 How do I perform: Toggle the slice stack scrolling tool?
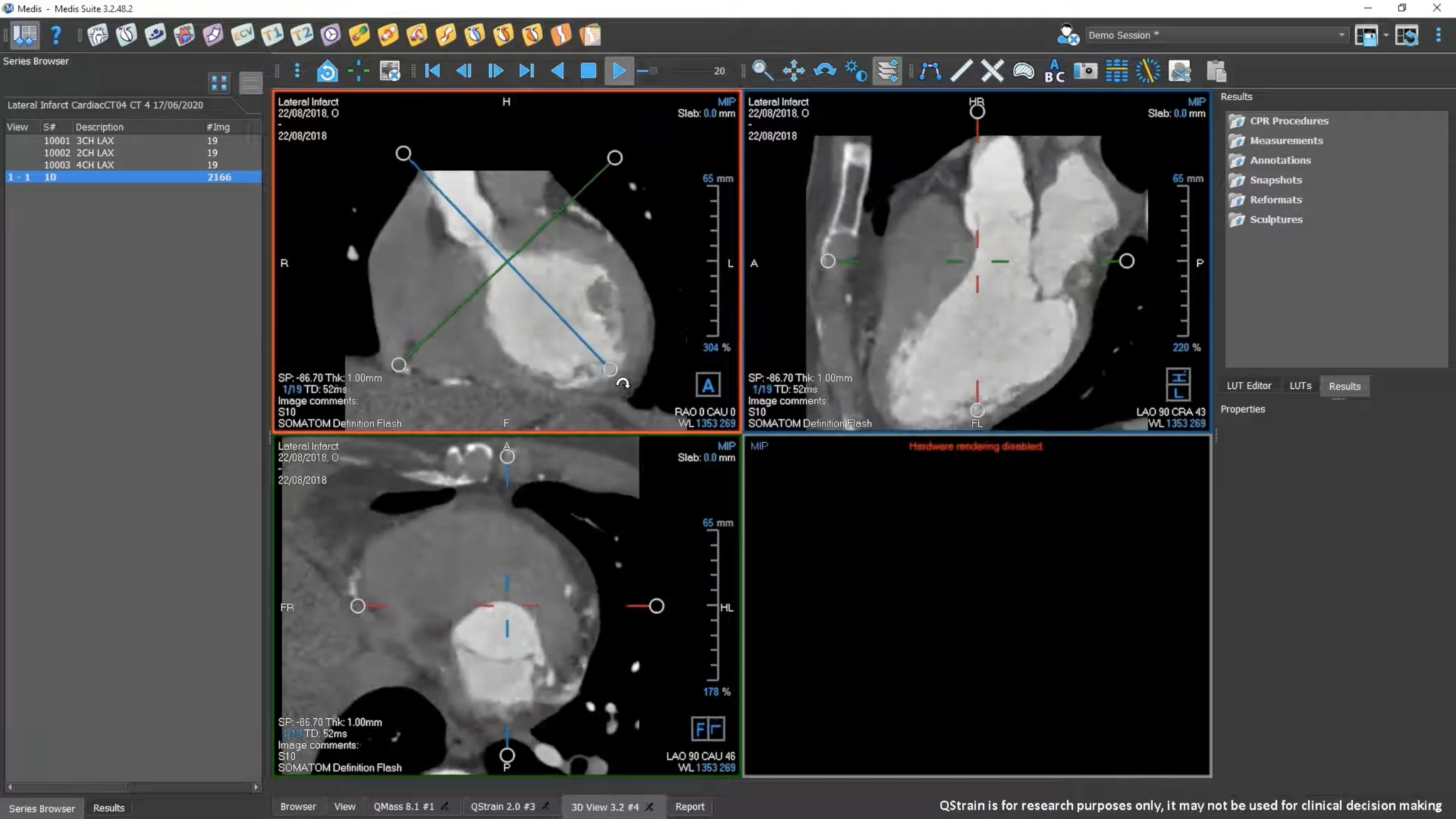point(887,70)
